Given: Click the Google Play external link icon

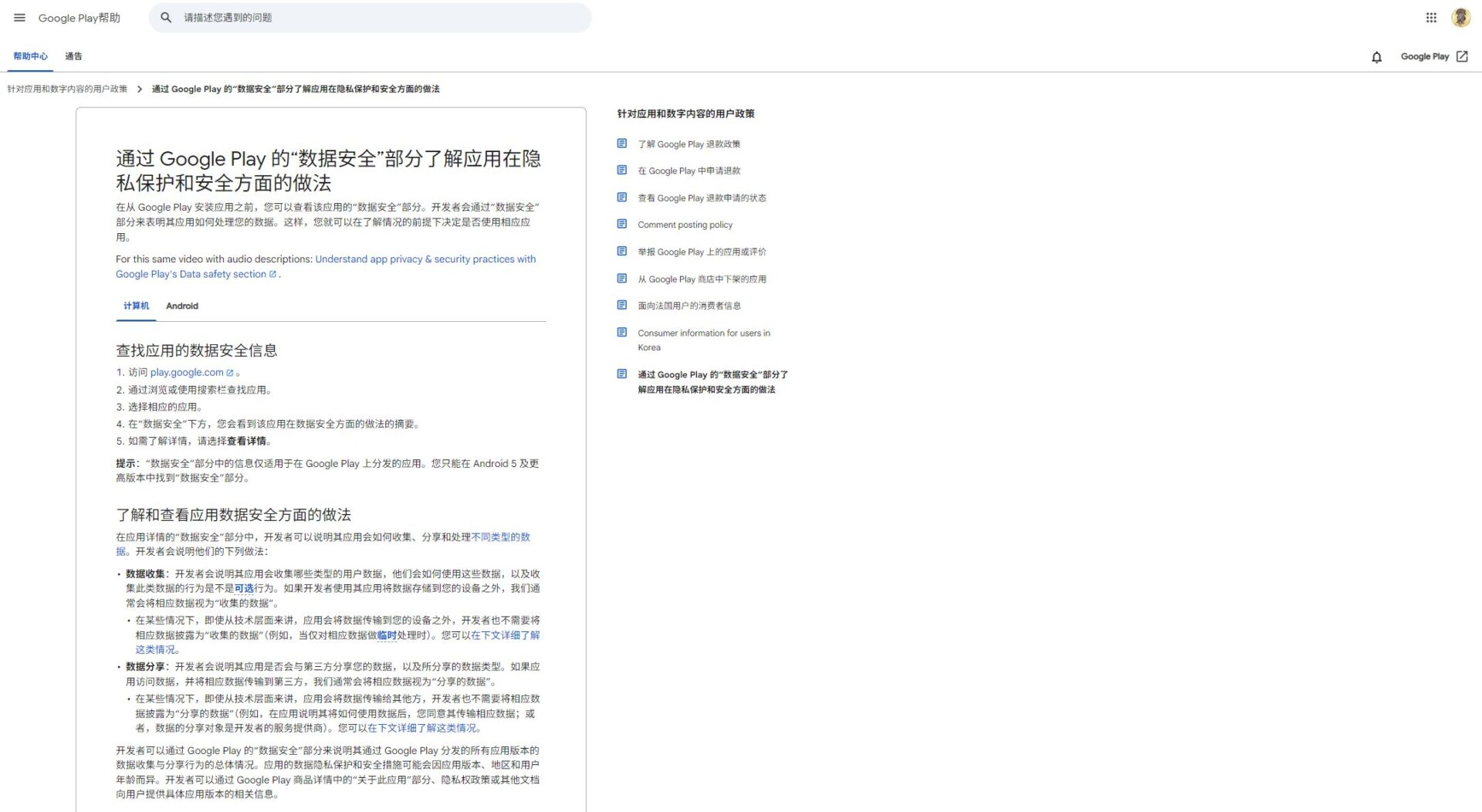Looking at the screenshot, I should tap(1462, 56).
